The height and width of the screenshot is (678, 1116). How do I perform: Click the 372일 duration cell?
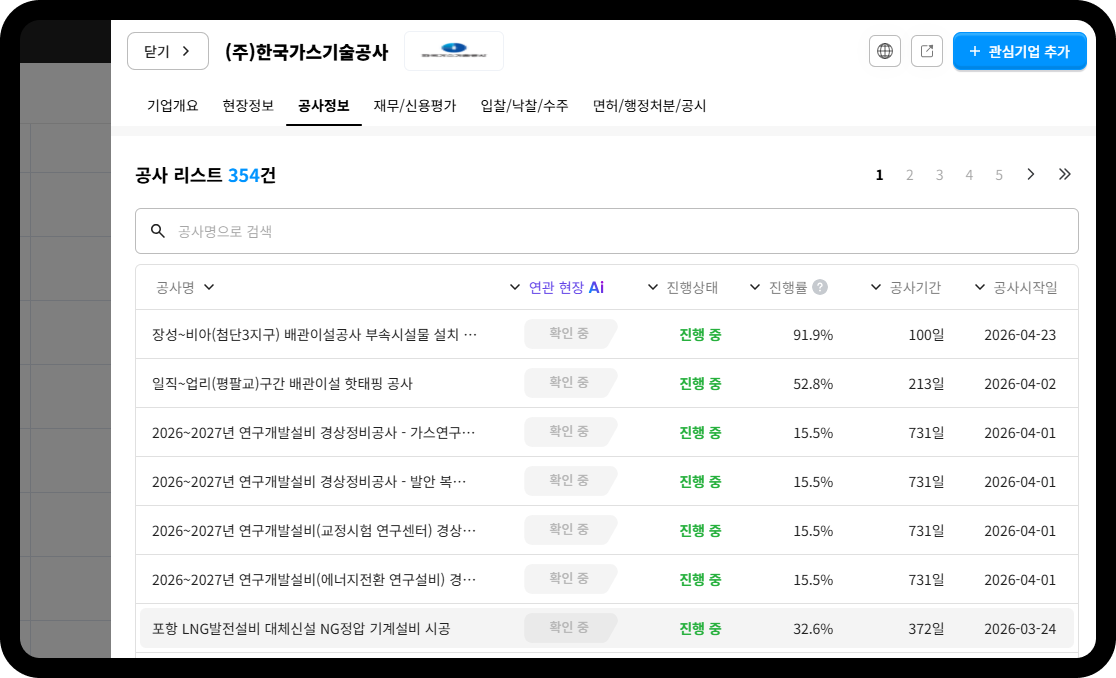(x=926, y=629)
